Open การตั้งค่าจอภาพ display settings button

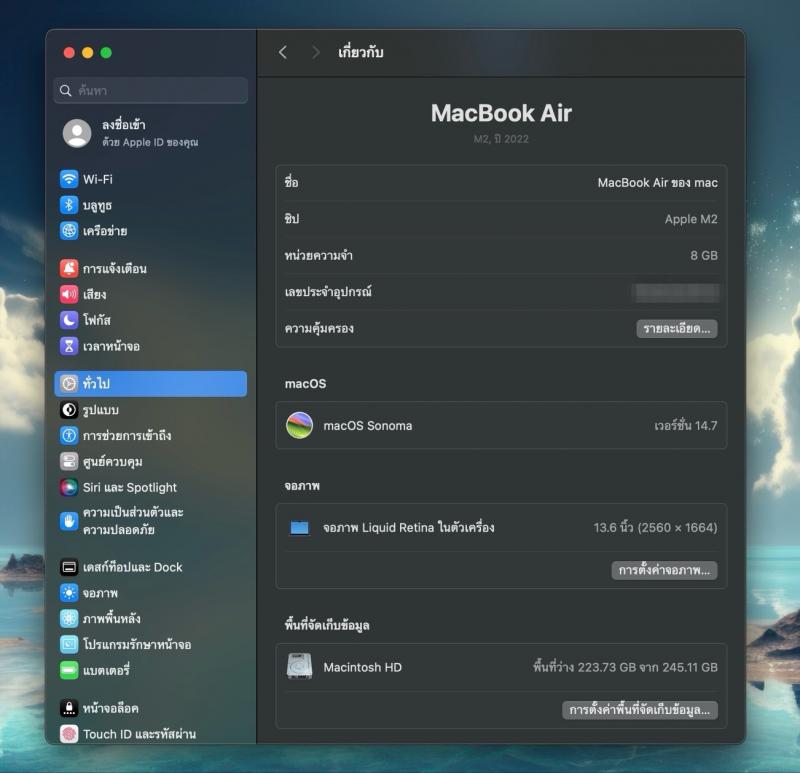[664, 570]
